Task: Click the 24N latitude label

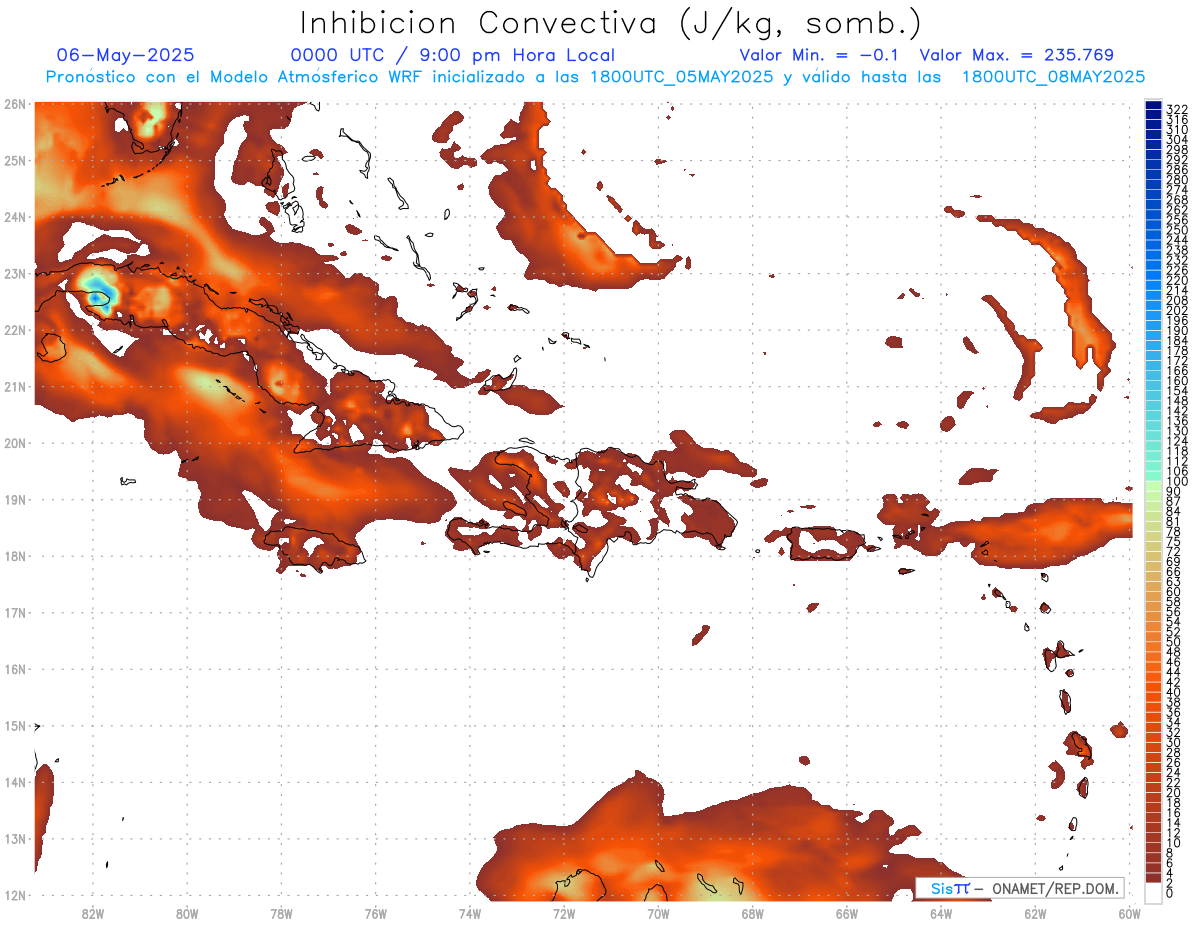Action: pyautogui.click(x=14, y=217)
